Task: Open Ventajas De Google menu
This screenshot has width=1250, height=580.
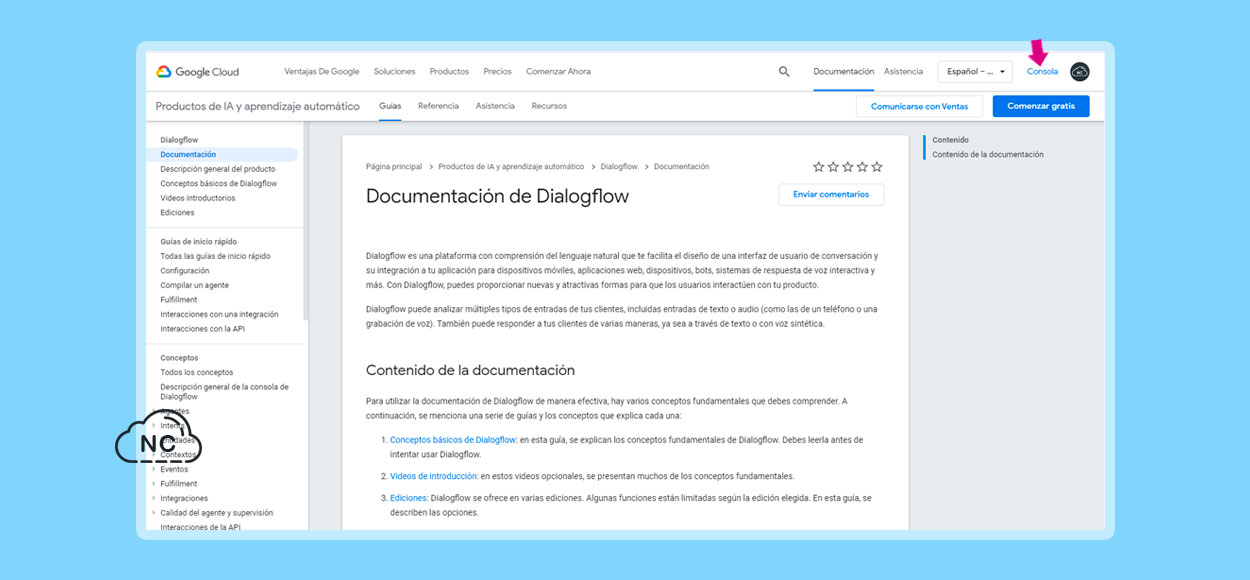Action: (x=322, y=72)
